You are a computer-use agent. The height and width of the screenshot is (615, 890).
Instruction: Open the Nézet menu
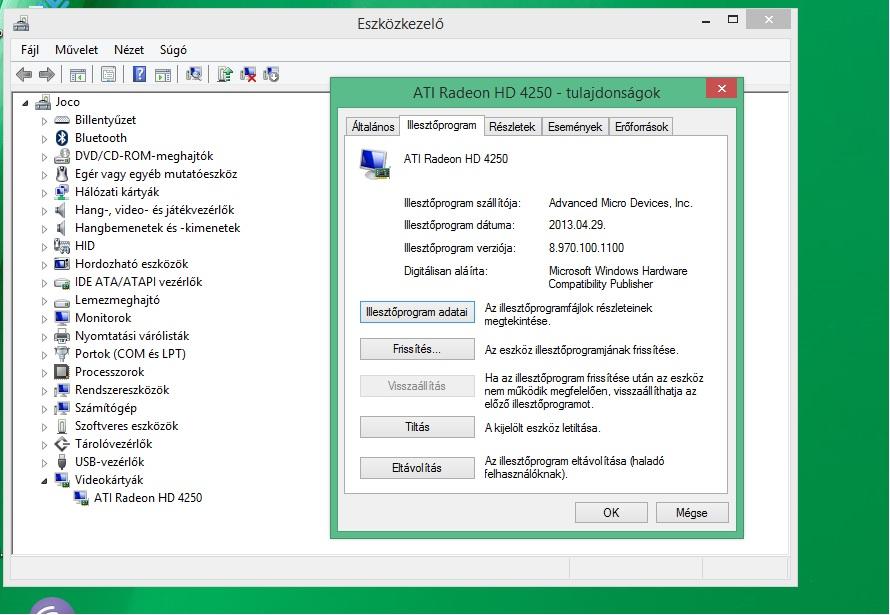[129, 50]
